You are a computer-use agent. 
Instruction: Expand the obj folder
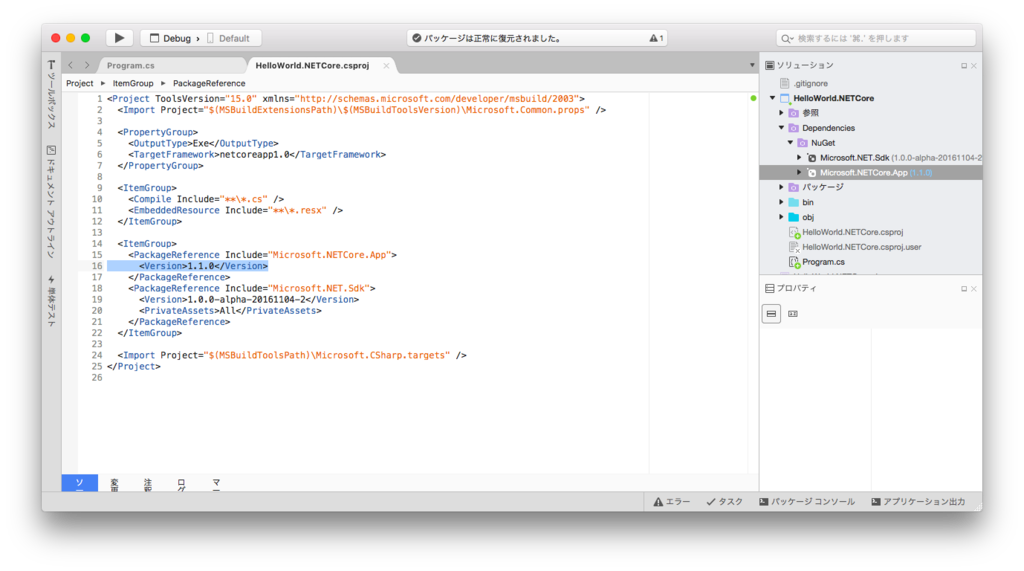pyautogui.click(x=781, y=217)
